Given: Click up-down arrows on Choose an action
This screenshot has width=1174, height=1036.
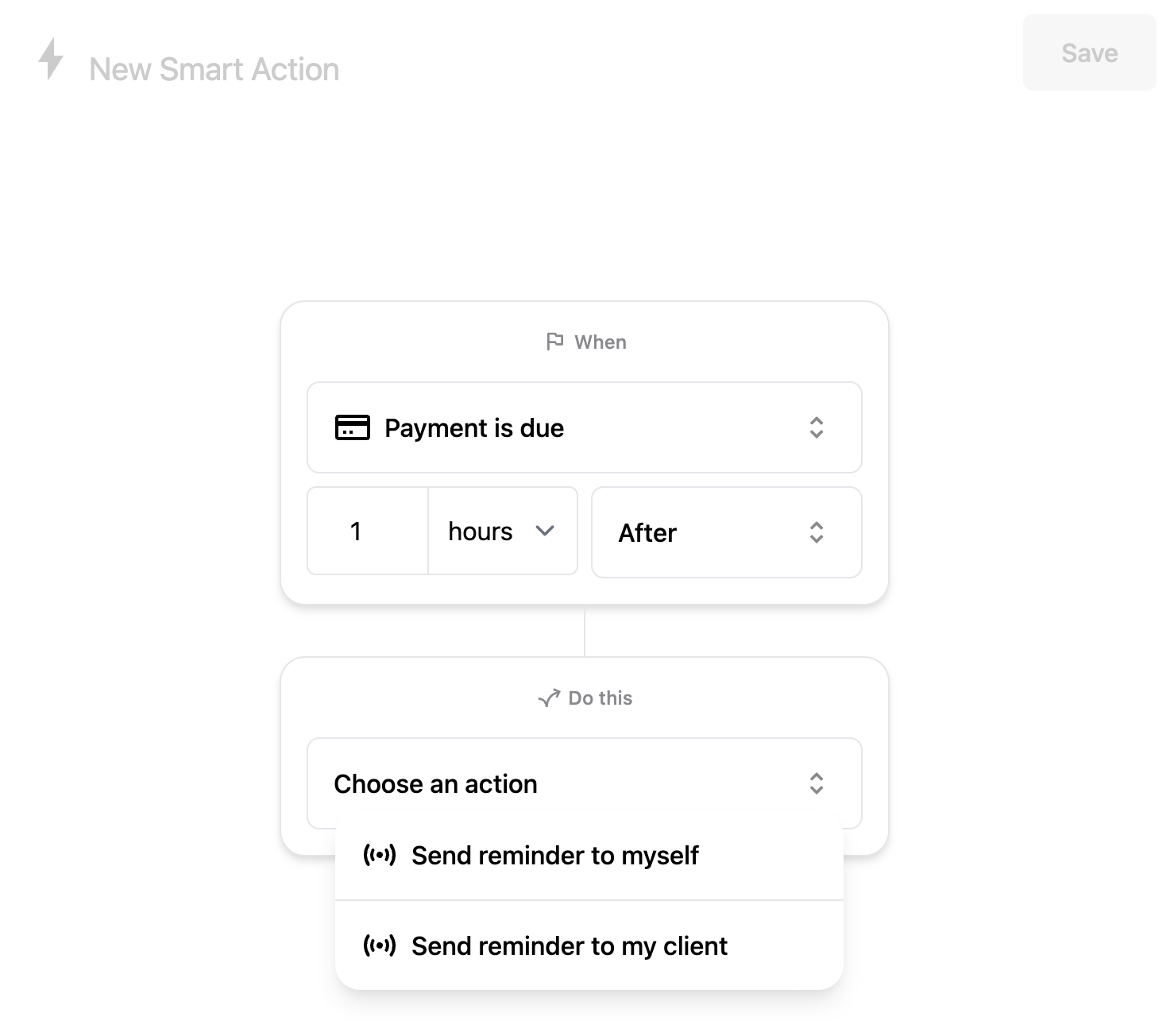Looking at the screenshot, I should (817, 783).
